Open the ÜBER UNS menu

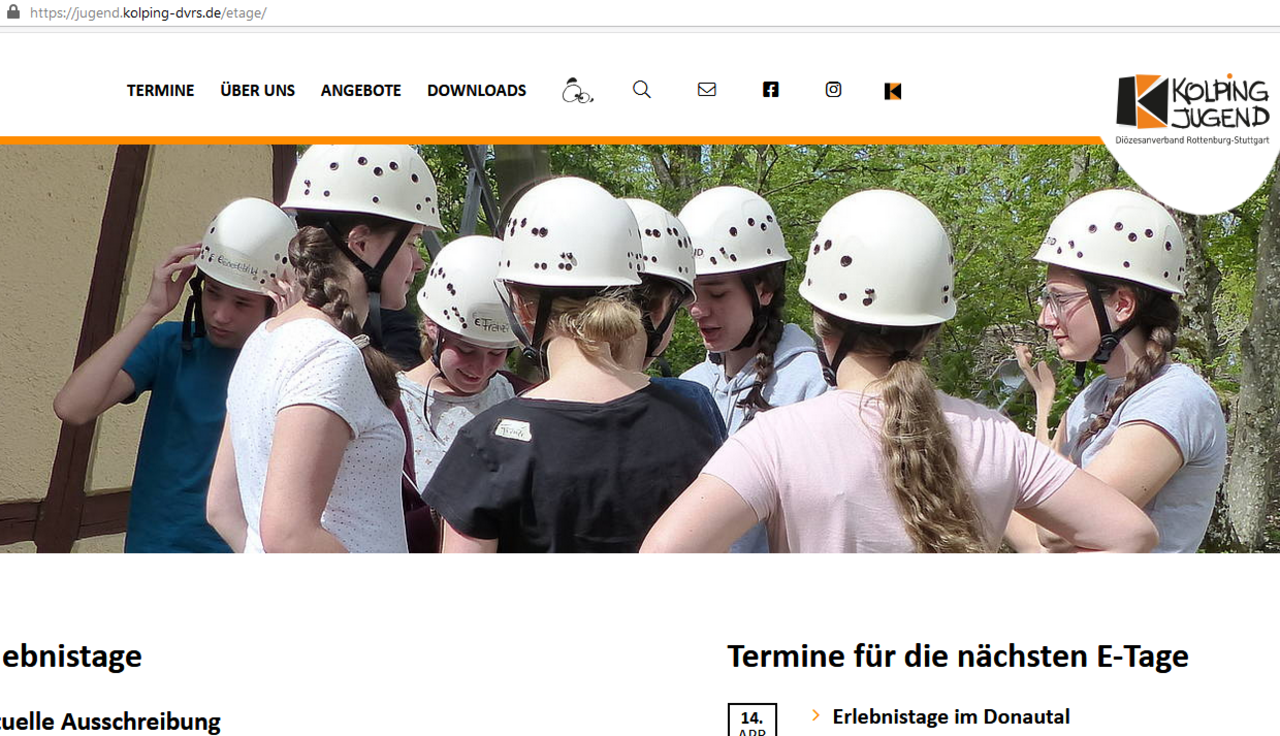[257, 90]
